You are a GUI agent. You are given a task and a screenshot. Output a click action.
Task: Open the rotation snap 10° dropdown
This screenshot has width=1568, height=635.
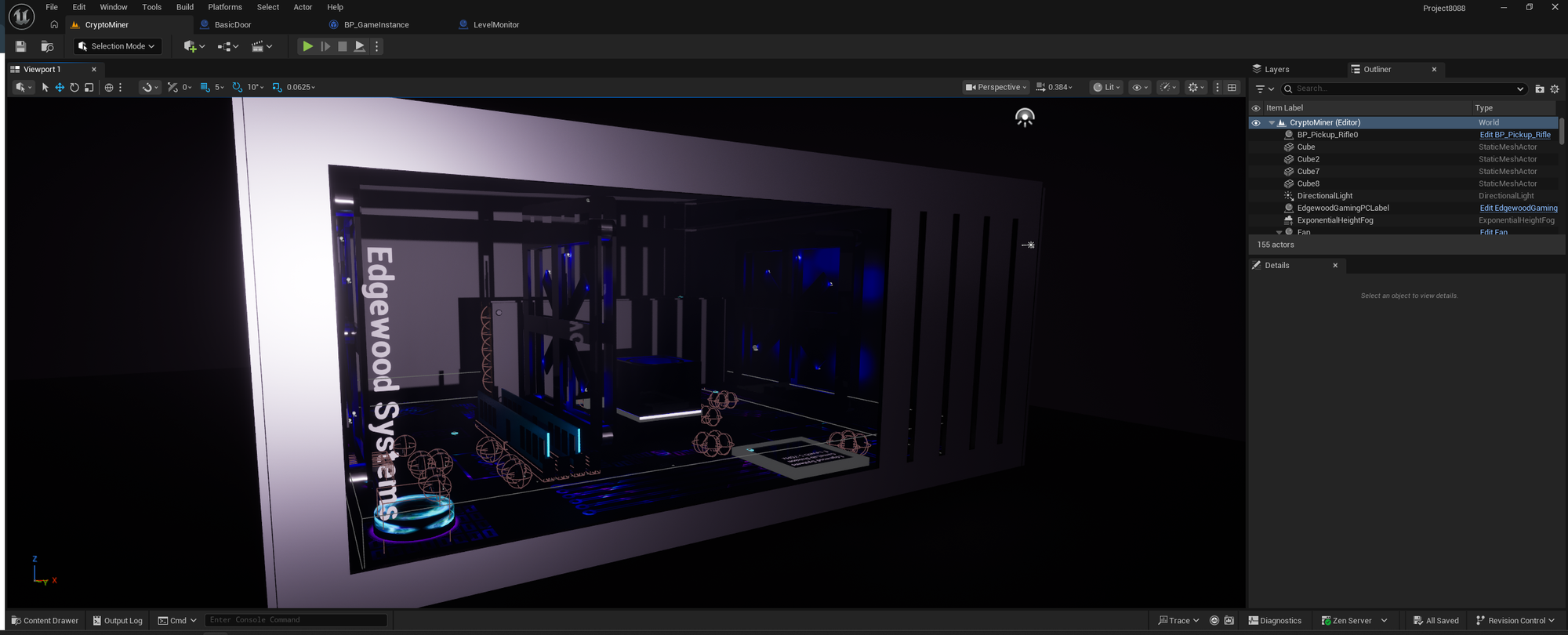[x=256, y=87]
